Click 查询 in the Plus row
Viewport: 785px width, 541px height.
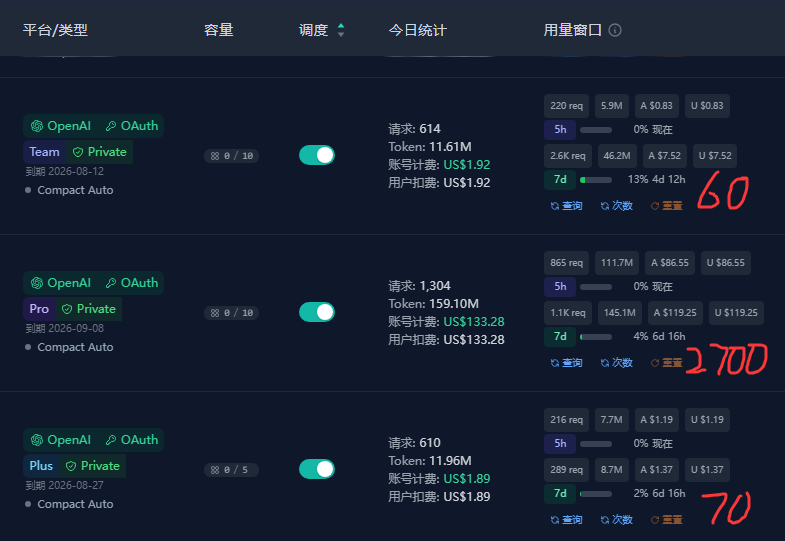click(566, 520)
